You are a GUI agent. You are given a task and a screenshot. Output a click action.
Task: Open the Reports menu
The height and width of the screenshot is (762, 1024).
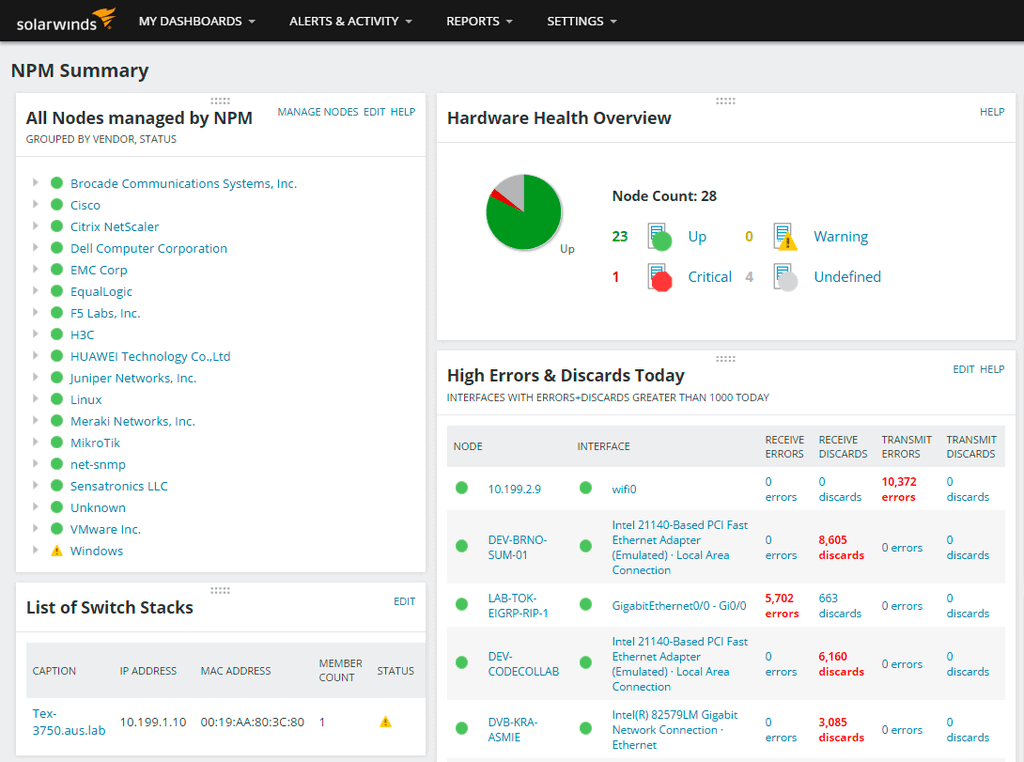click(479, 22)
